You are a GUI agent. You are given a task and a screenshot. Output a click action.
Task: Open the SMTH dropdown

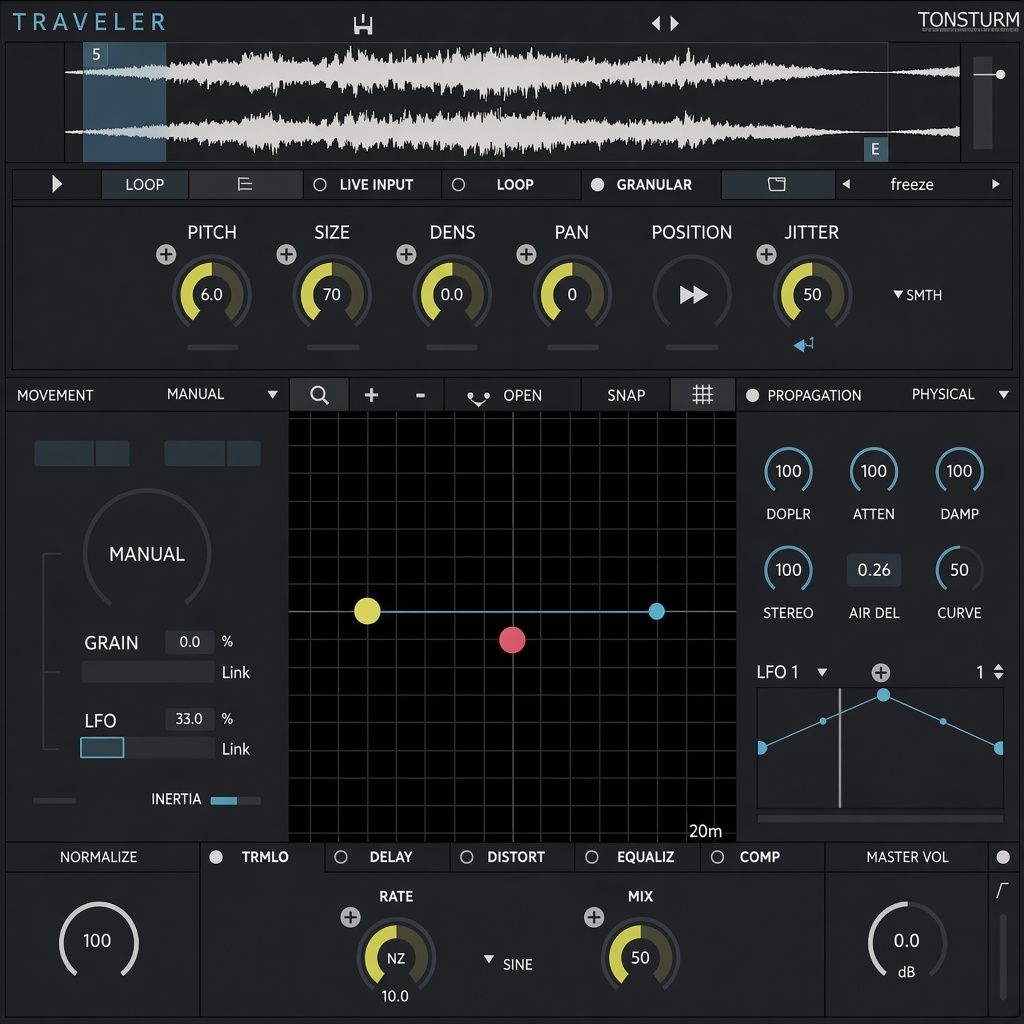point(918,295)
